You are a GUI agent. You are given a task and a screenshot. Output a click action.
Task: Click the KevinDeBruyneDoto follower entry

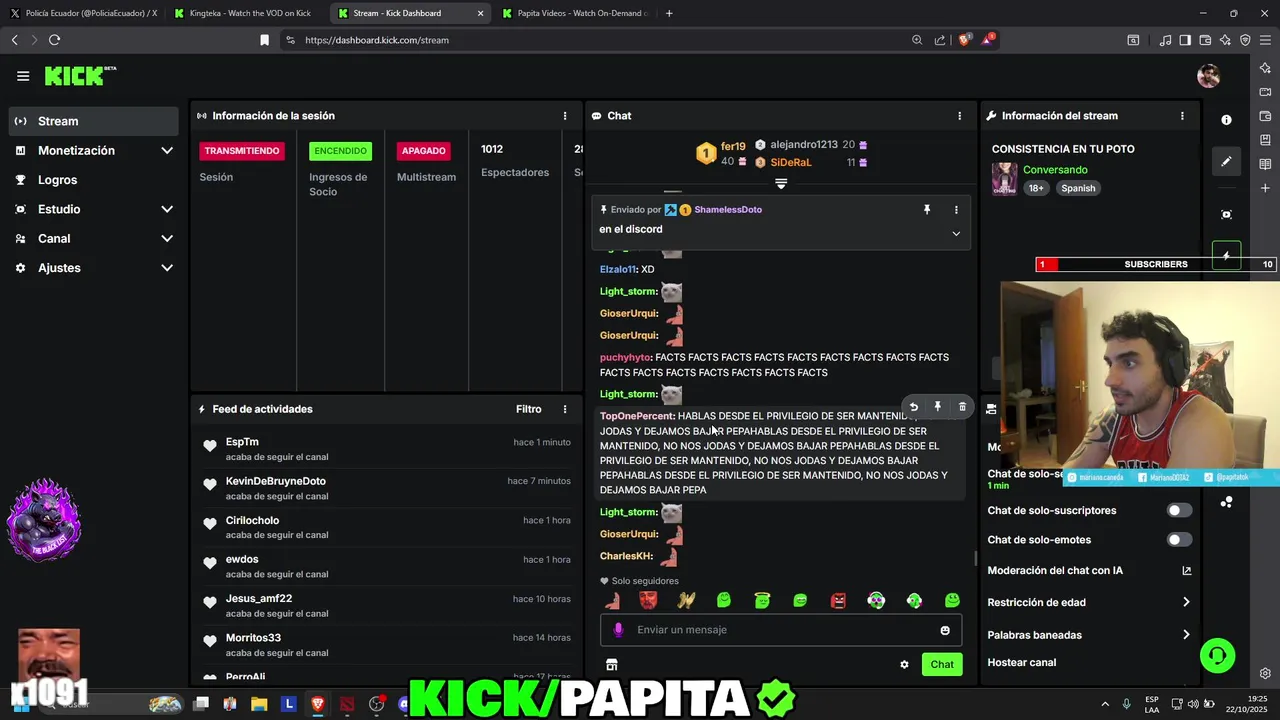tap(386, 488)
